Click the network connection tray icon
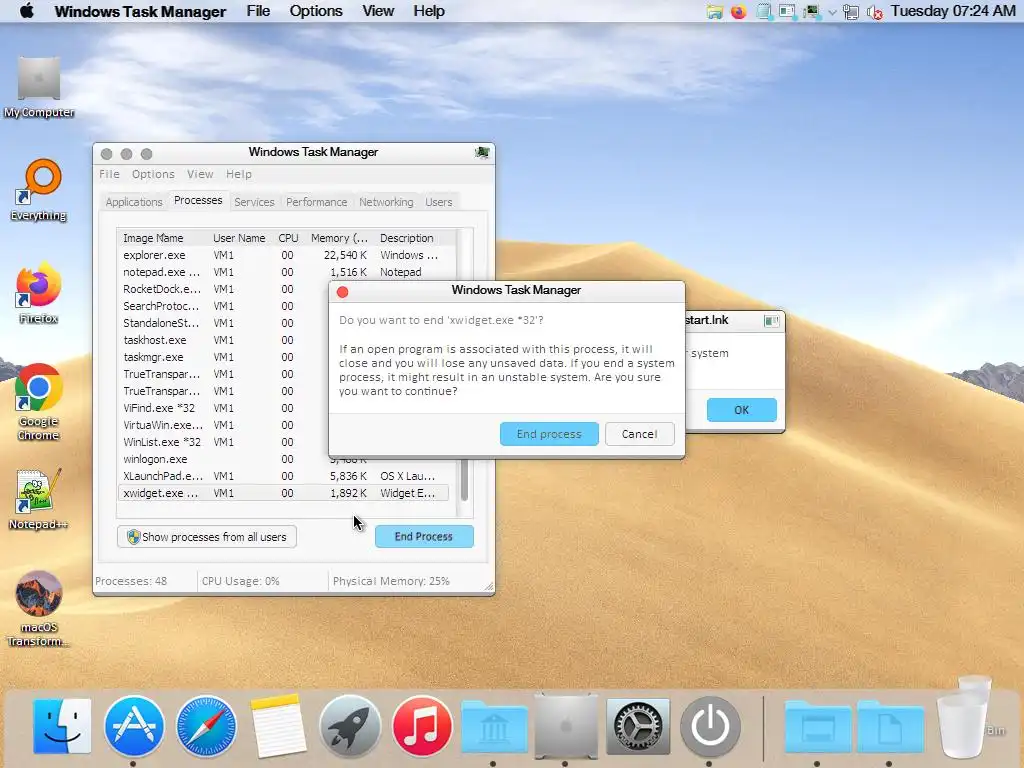The height and width of the screenshot is (768, 1024). coord(851,12)
